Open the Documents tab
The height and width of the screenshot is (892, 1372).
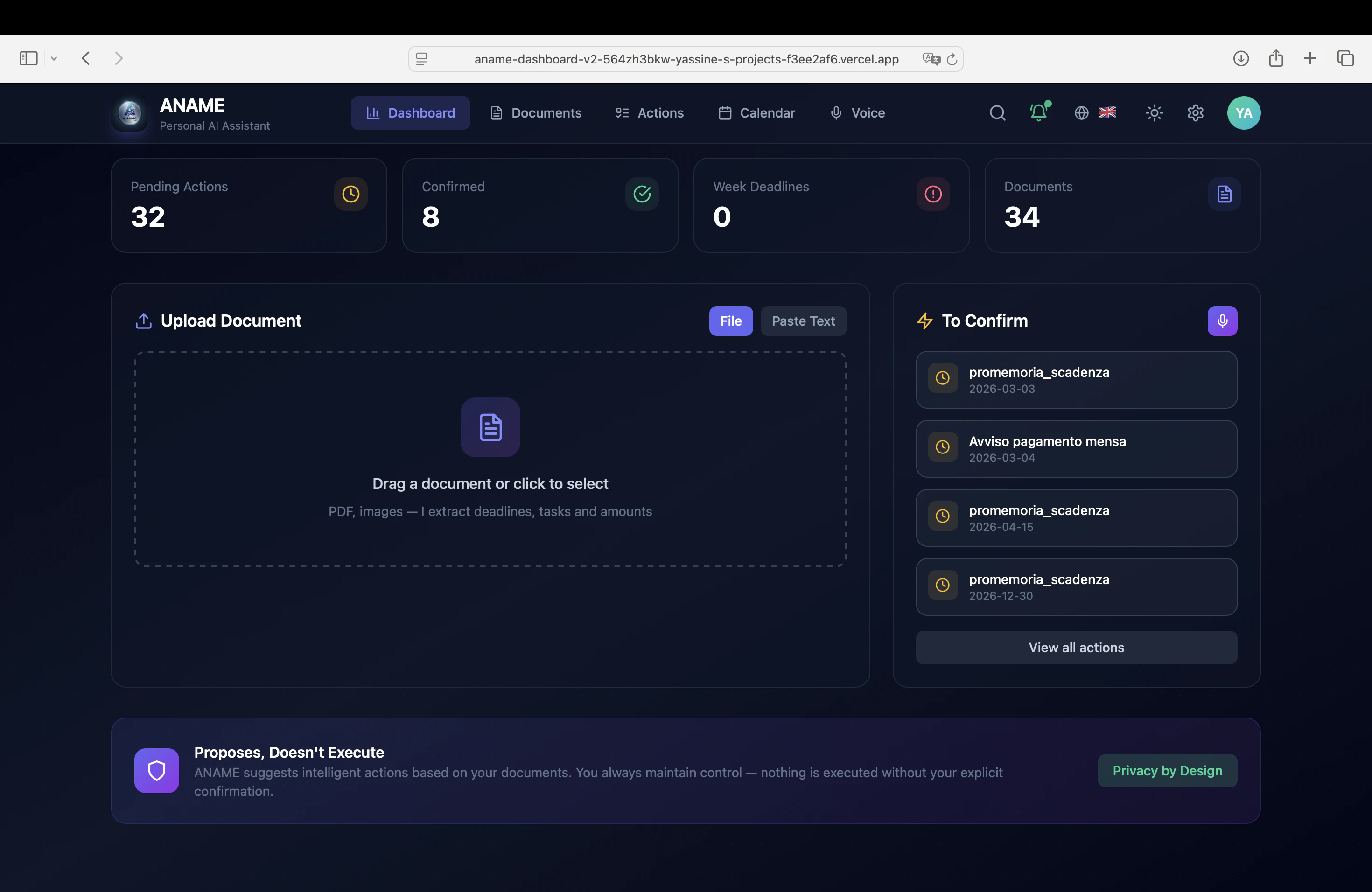point(536,113)
